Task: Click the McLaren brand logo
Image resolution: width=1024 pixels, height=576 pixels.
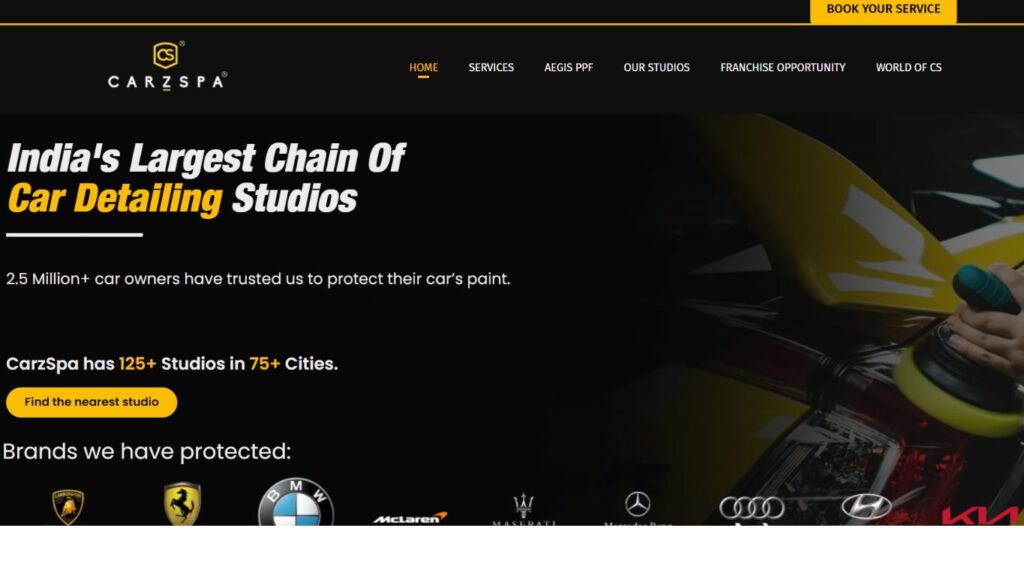Action: [410, 518]
